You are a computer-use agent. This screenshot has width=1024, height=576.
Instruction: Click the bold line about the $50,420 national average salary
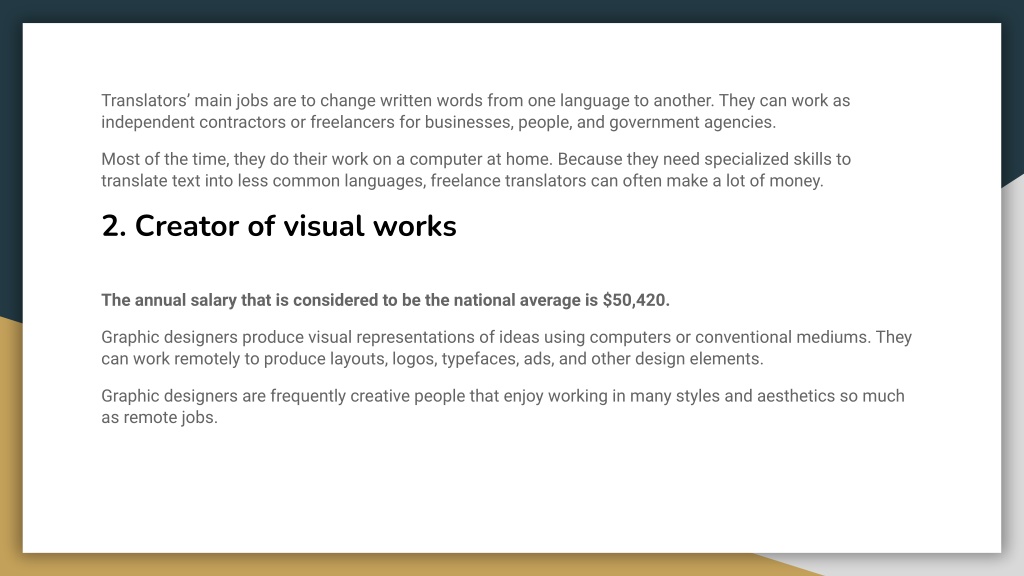(385, 300)
